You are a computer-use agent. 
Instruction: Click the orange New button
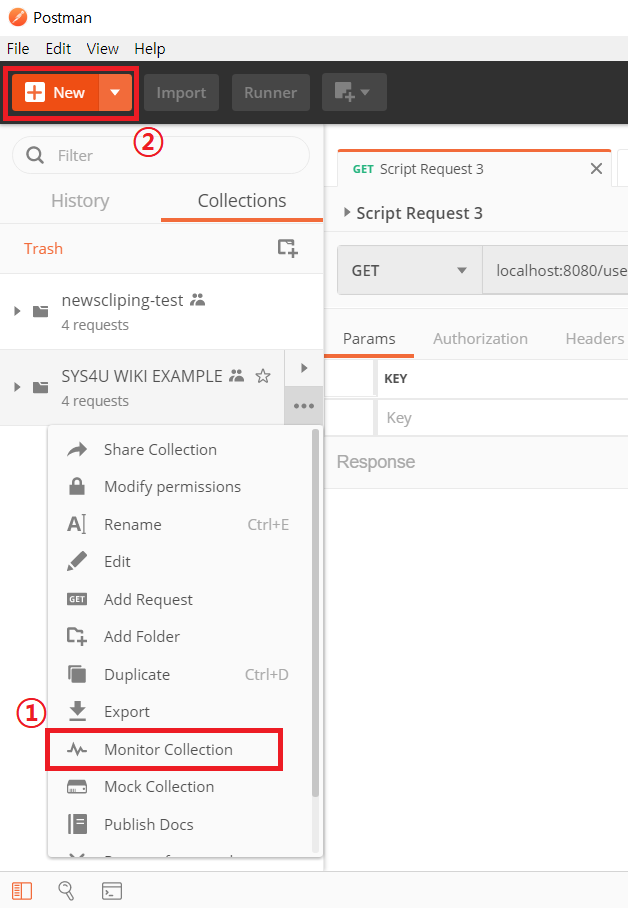(56, 93)
